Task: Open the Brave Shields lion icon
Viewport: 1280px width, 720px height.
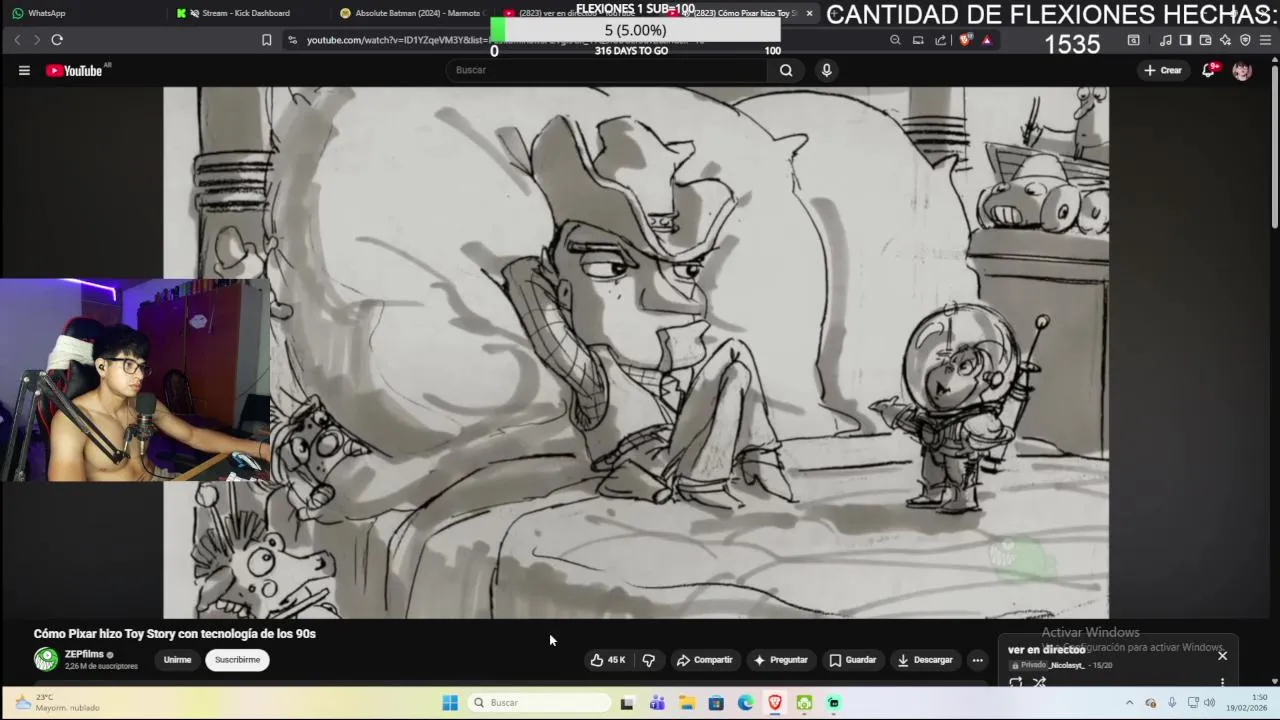Action: click(x=965, y=40)
